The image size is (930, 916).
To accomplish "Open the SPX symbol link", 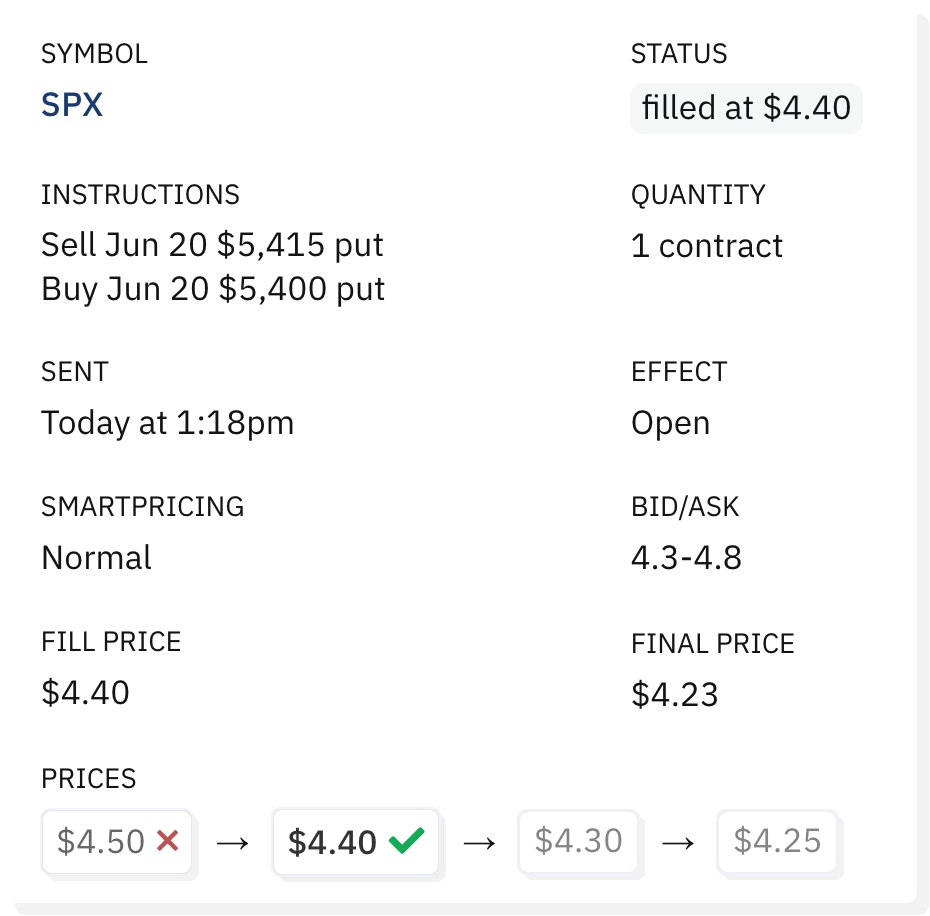I will [x=72, y=105].
